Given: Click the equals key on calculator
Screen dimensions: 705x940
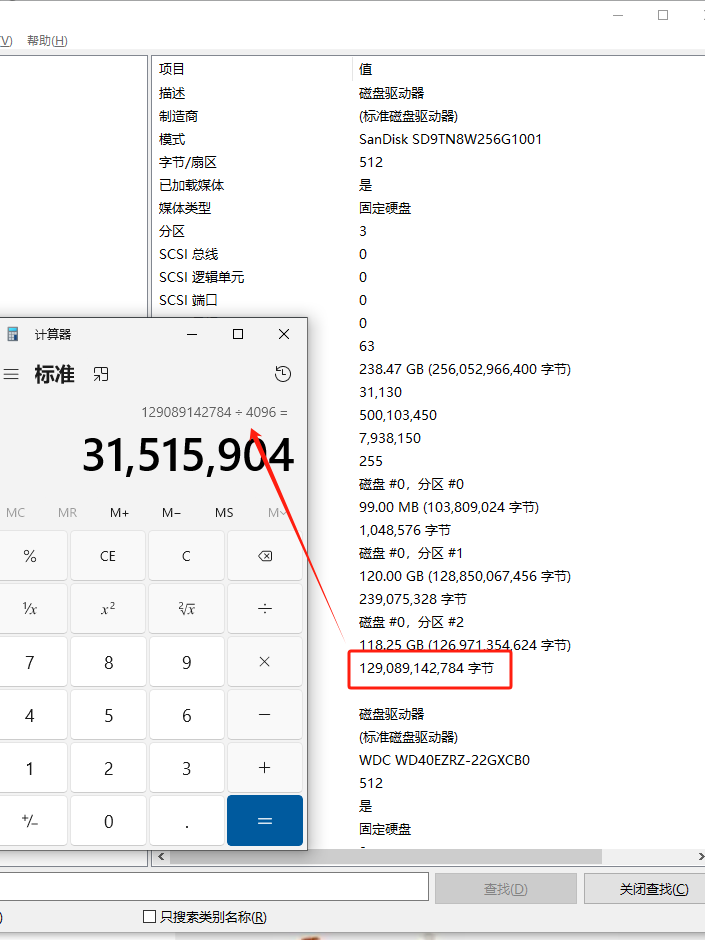Looking at the screenshot, I should [265, 821].
